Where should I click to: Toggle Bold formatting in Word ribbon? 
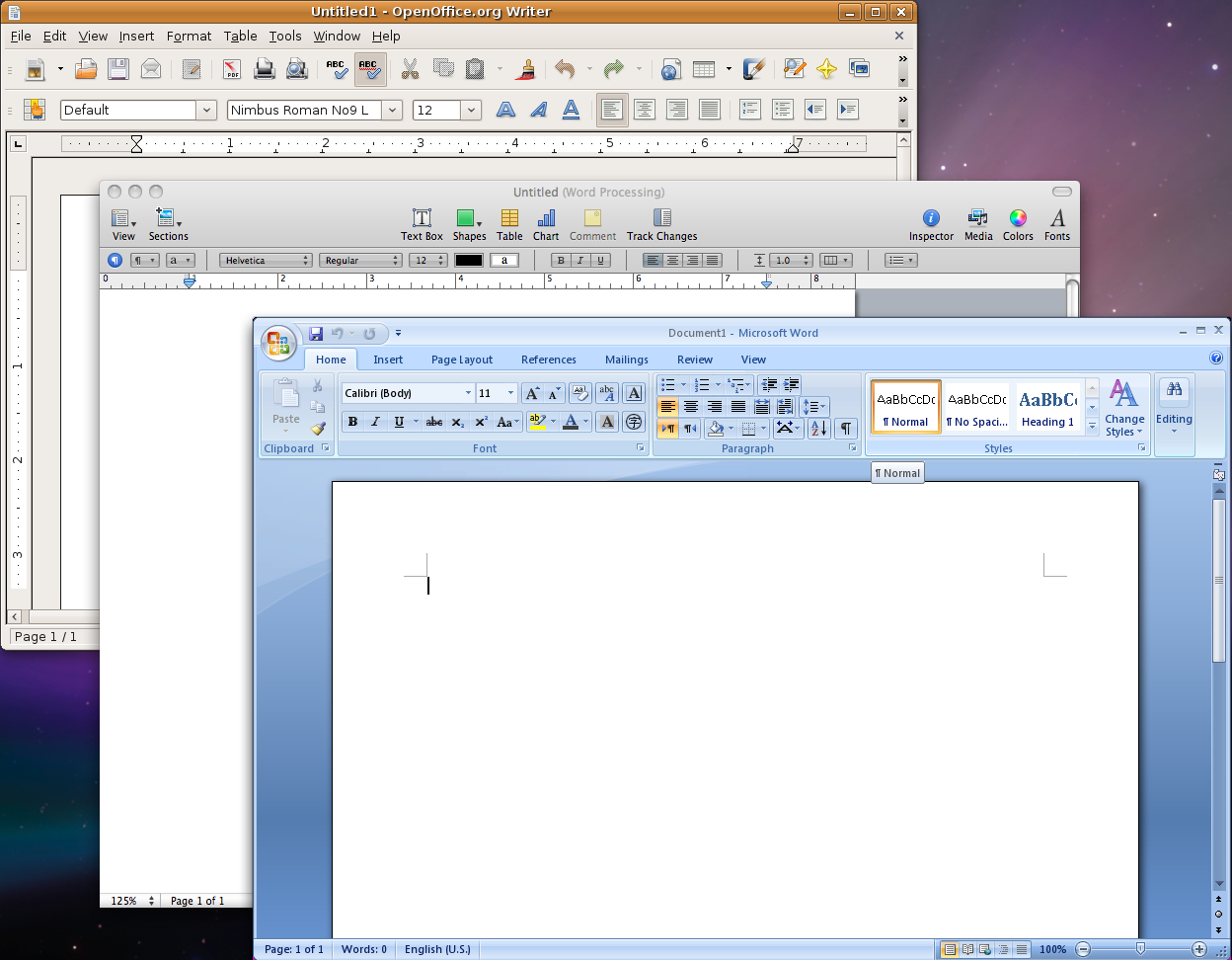tap(352, 423)
